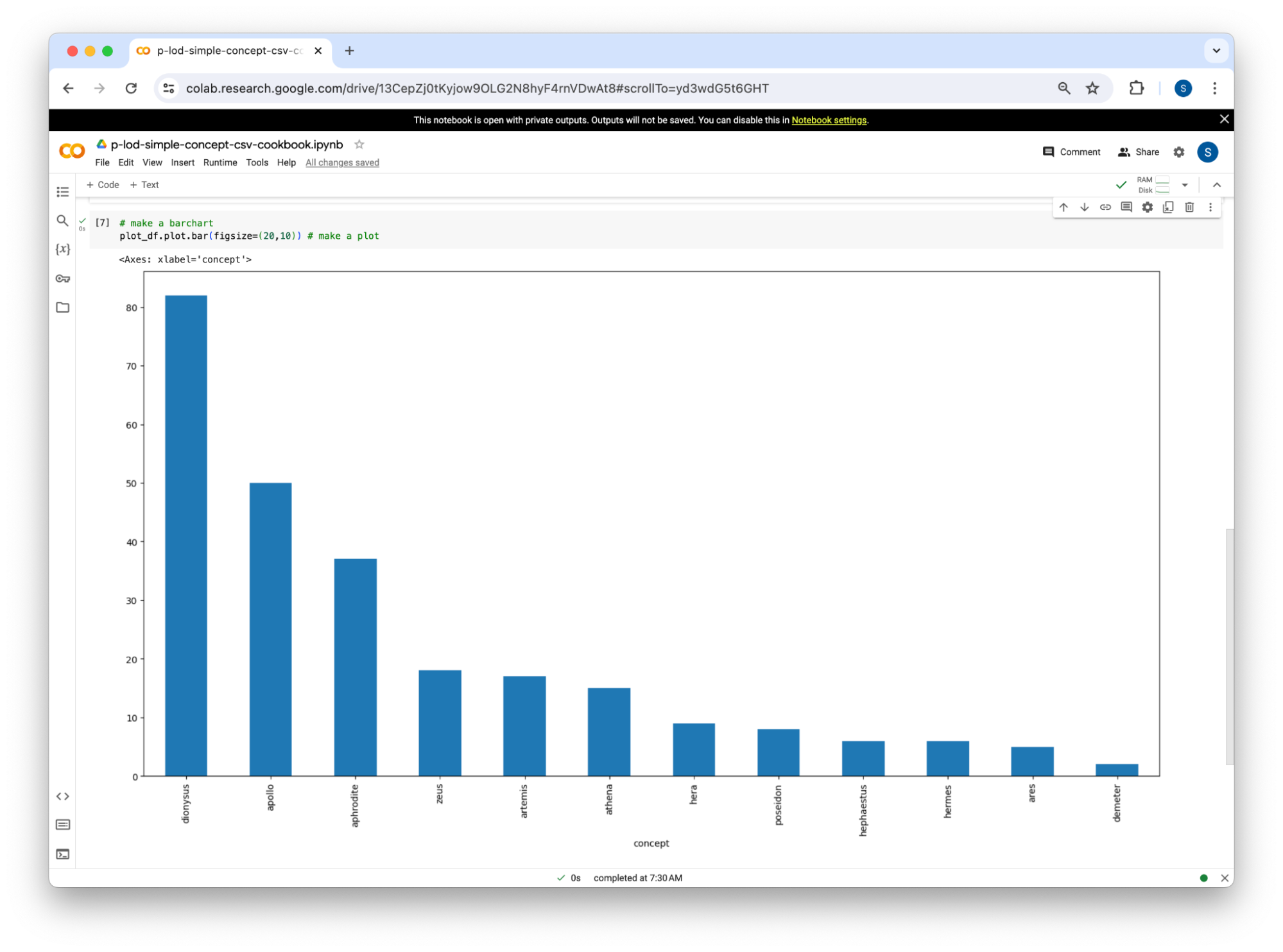
Task: Move the cell up with arrow
Action: tap(1063, 207)
